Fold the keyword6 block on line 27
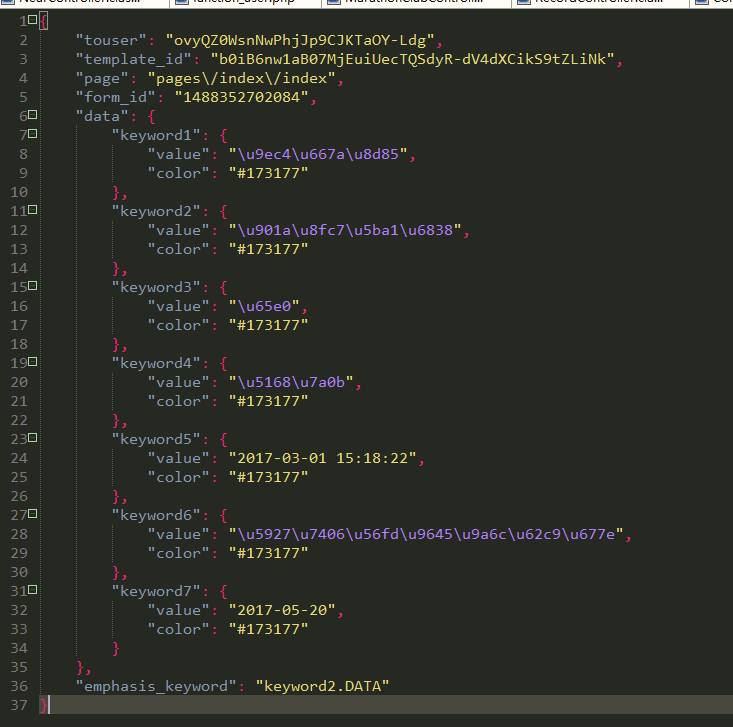The width and height of the screenshot is (733, 727). coord(32,514)
